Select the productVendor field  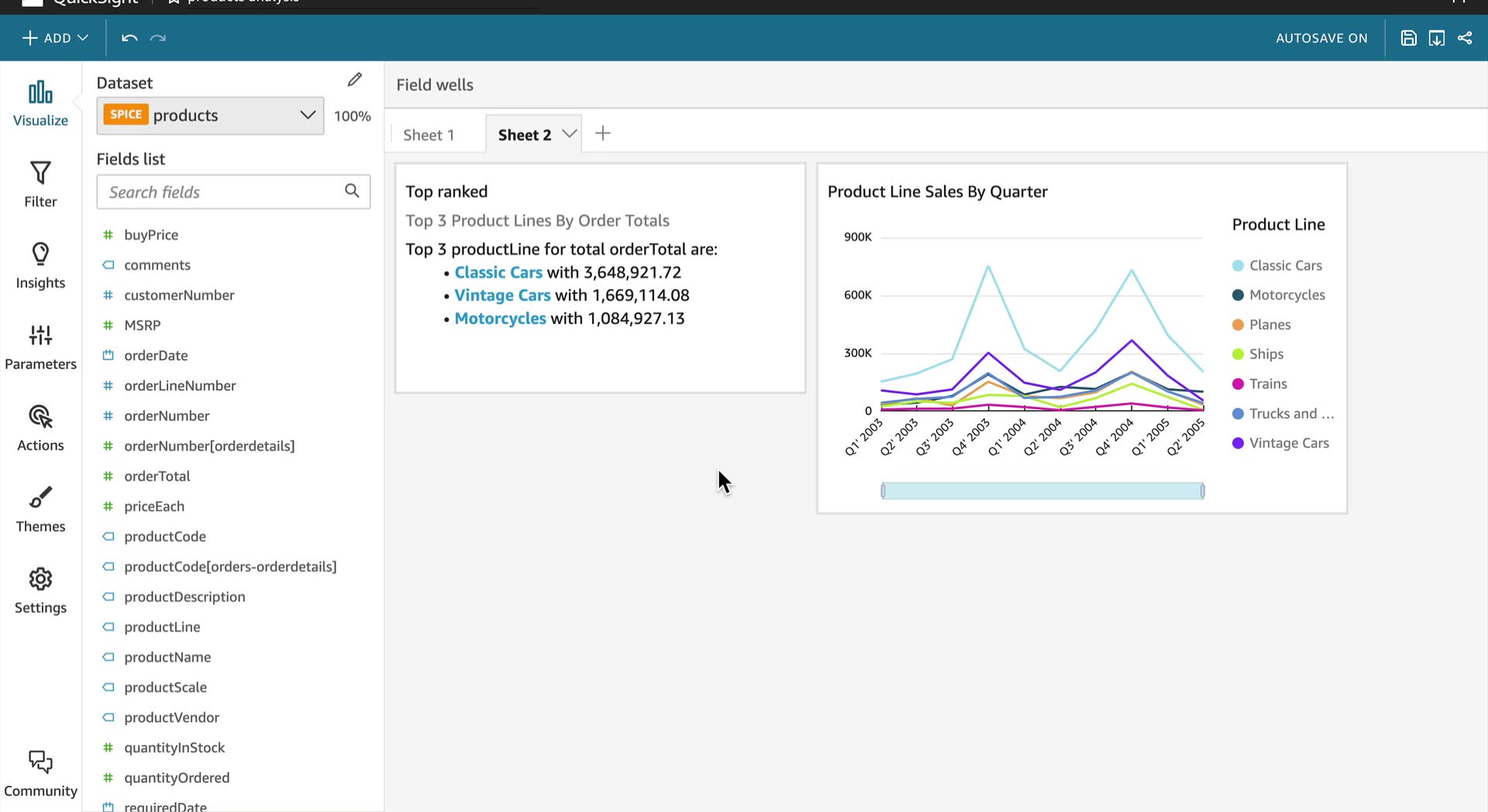click(171, 717)
